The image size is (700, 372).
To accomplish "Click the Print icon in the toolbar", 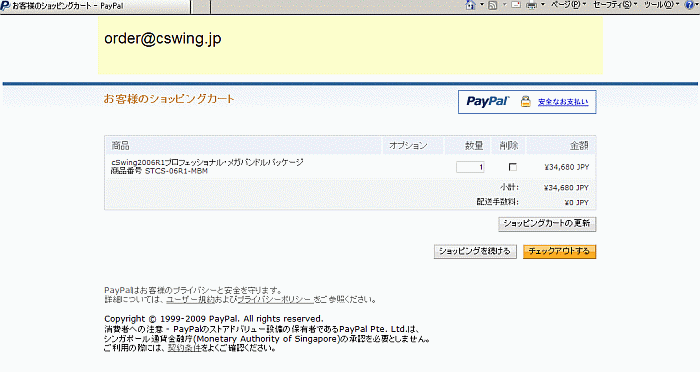I will pos(532,5).
